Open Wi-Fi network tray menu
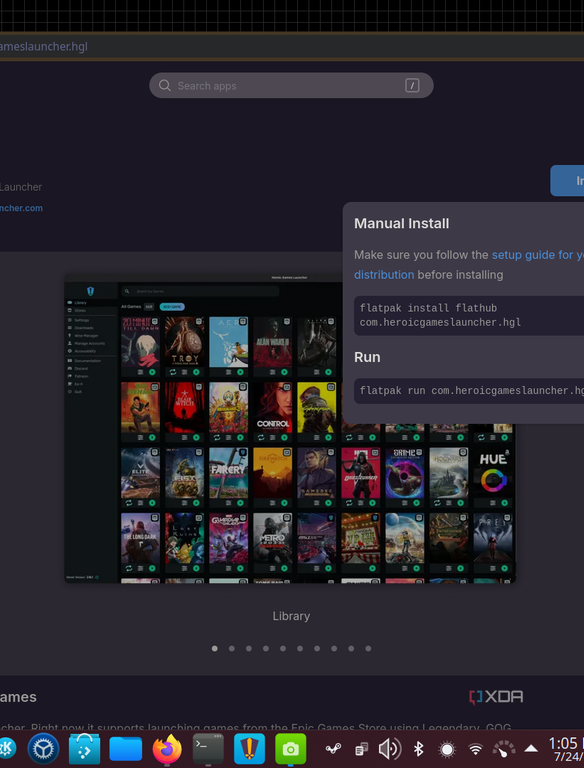Viewport: 584px width, 768px height. point(475,749)
